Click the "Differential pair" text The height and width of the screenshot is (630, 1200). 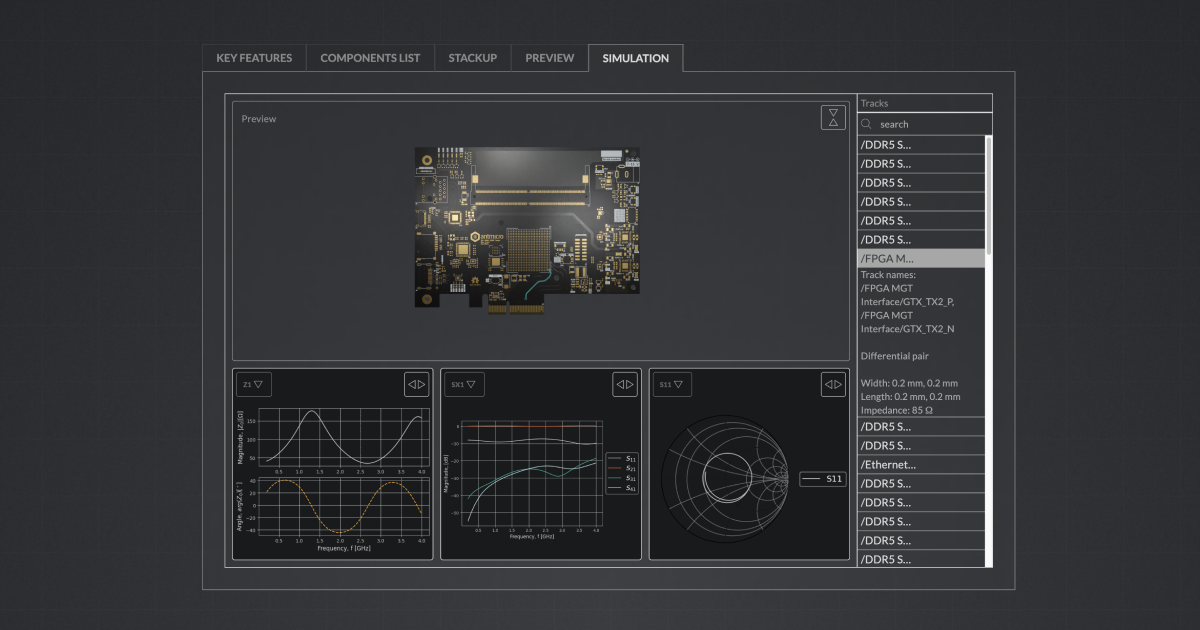[x=896, y=355]
